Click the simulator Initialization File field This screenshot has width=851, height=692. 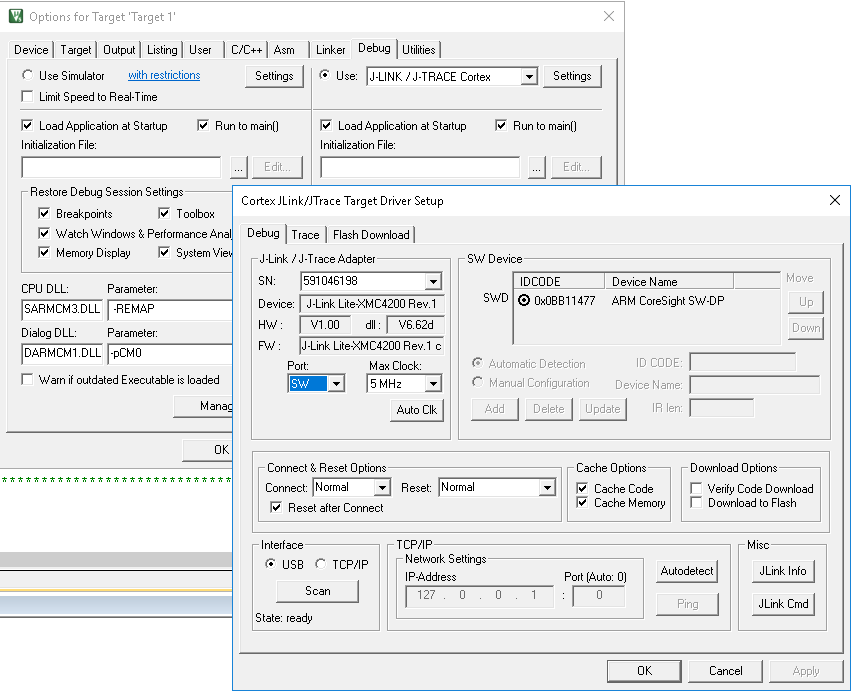point(121,167)
